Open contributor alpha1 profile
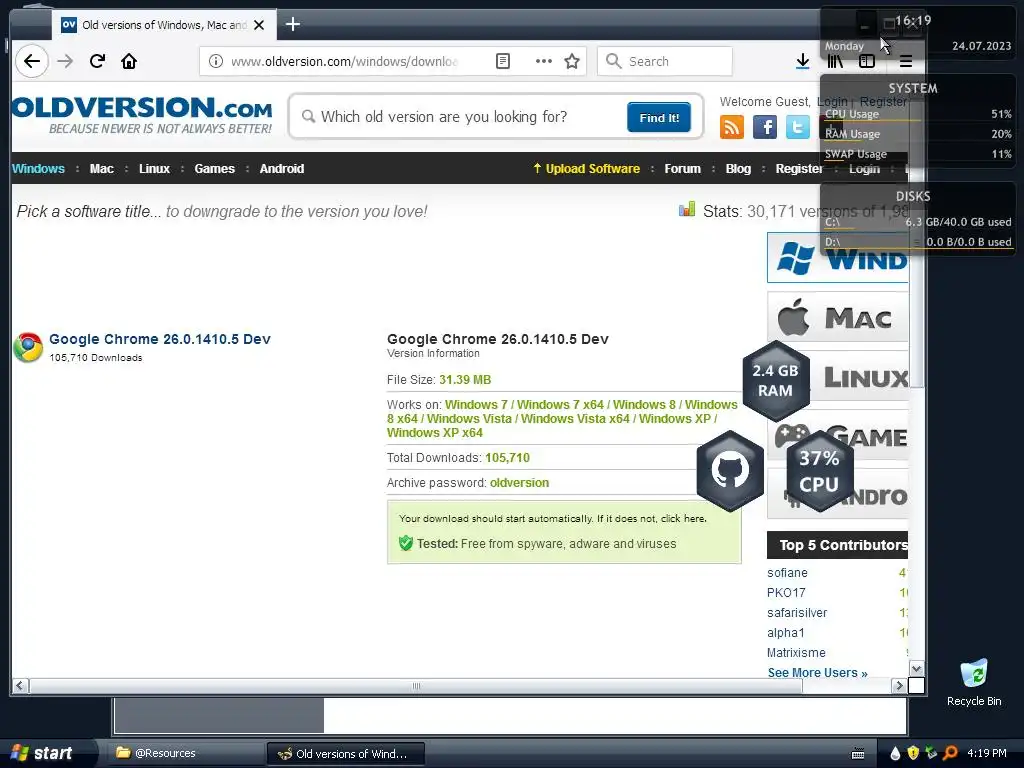Screen dimensions: 1024x768 (786, 633)
